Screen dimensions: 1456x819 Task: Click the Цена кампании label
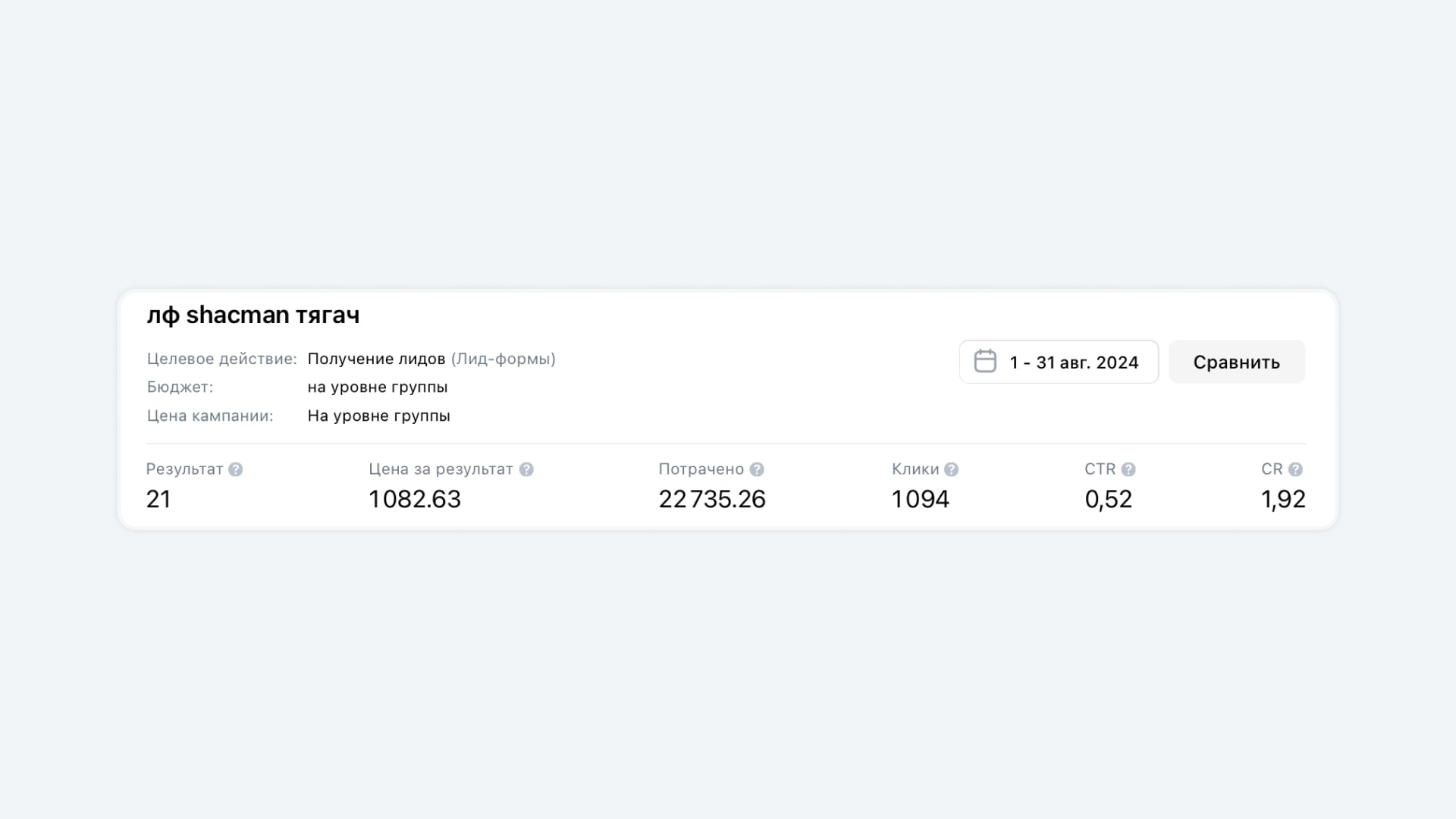click(210, 416)
